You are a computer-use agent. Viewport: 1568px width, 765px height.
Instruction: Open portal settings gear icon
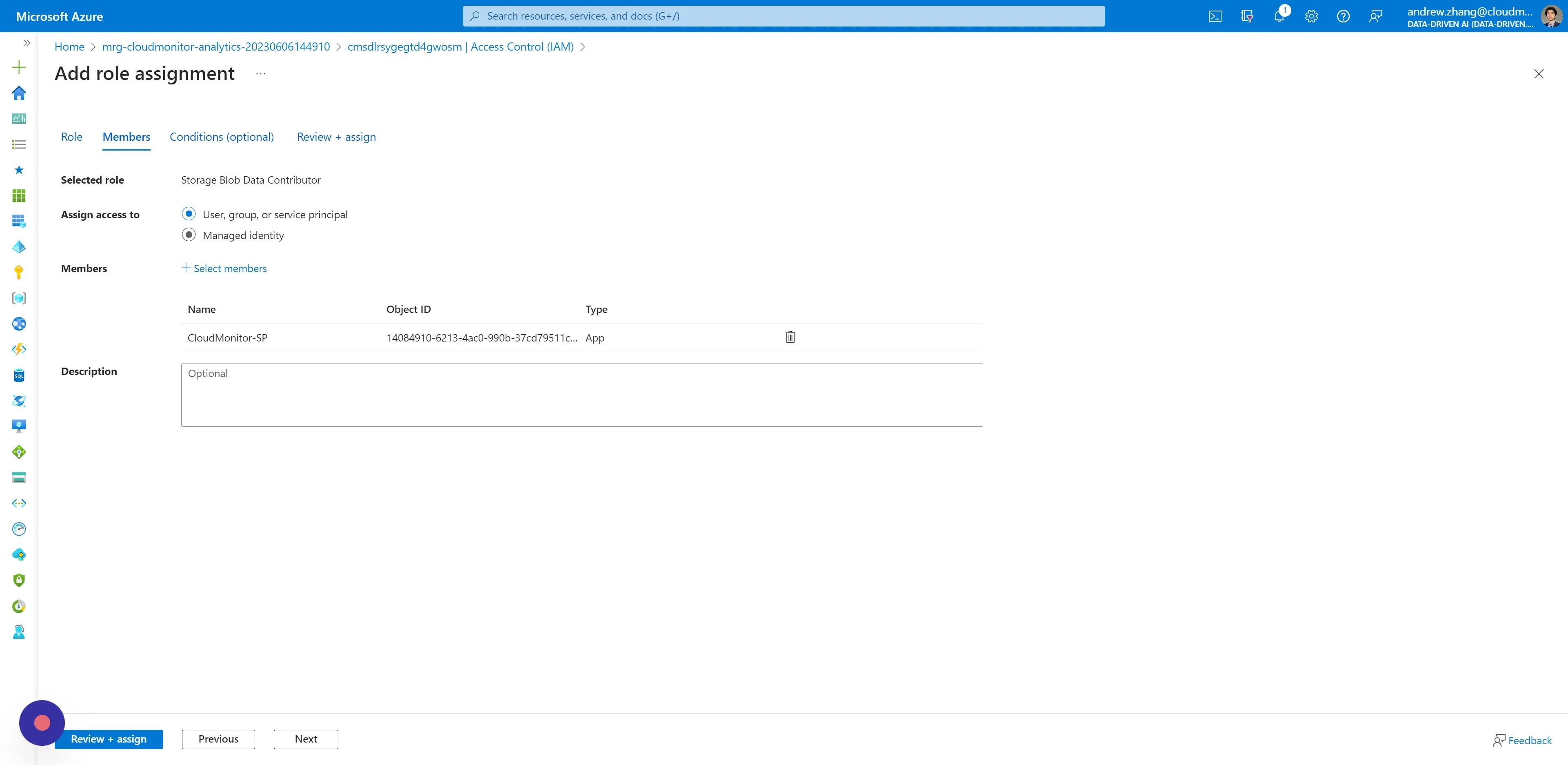1311,16
